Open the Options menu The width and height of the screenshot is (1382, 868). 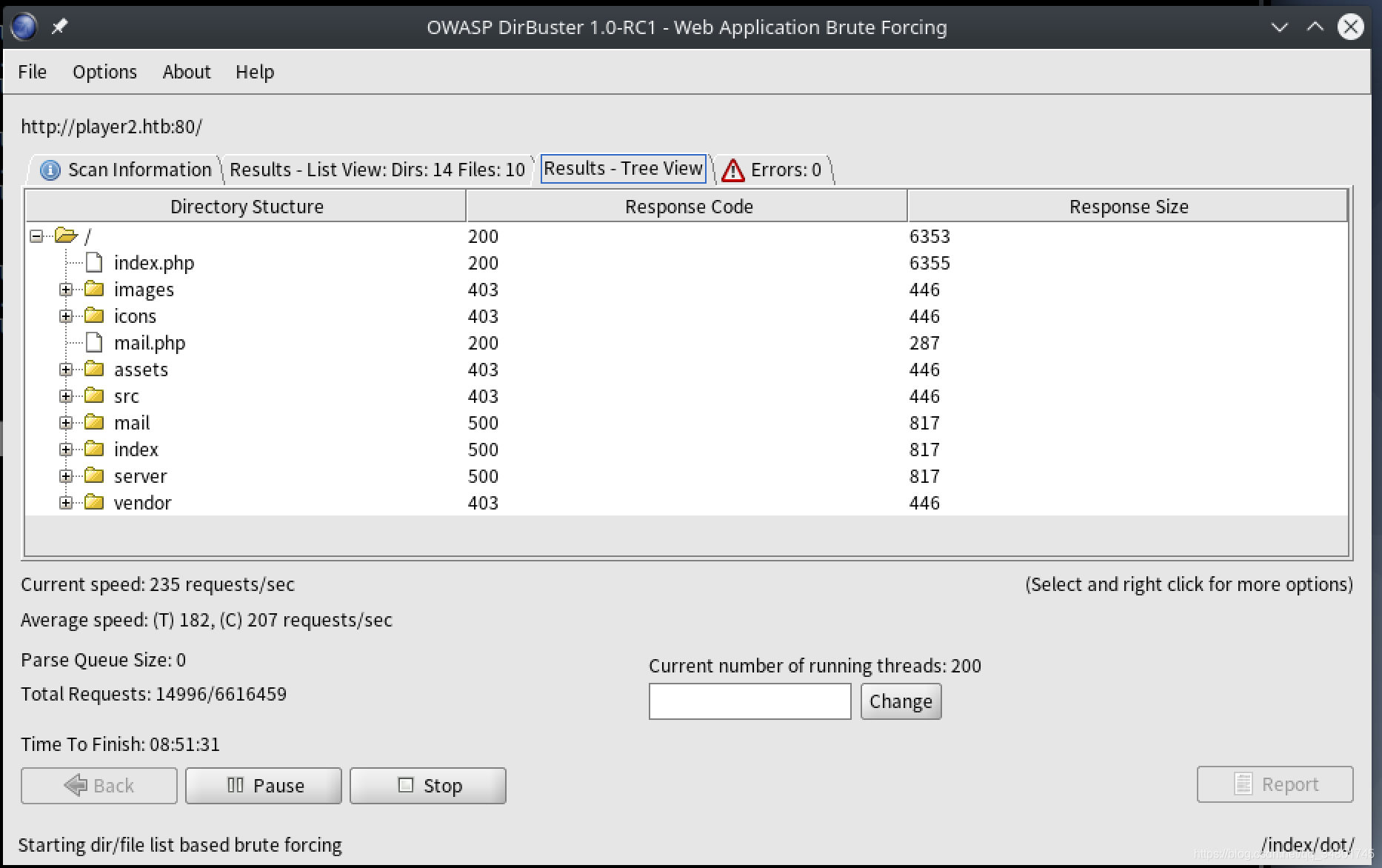point(104,72)
